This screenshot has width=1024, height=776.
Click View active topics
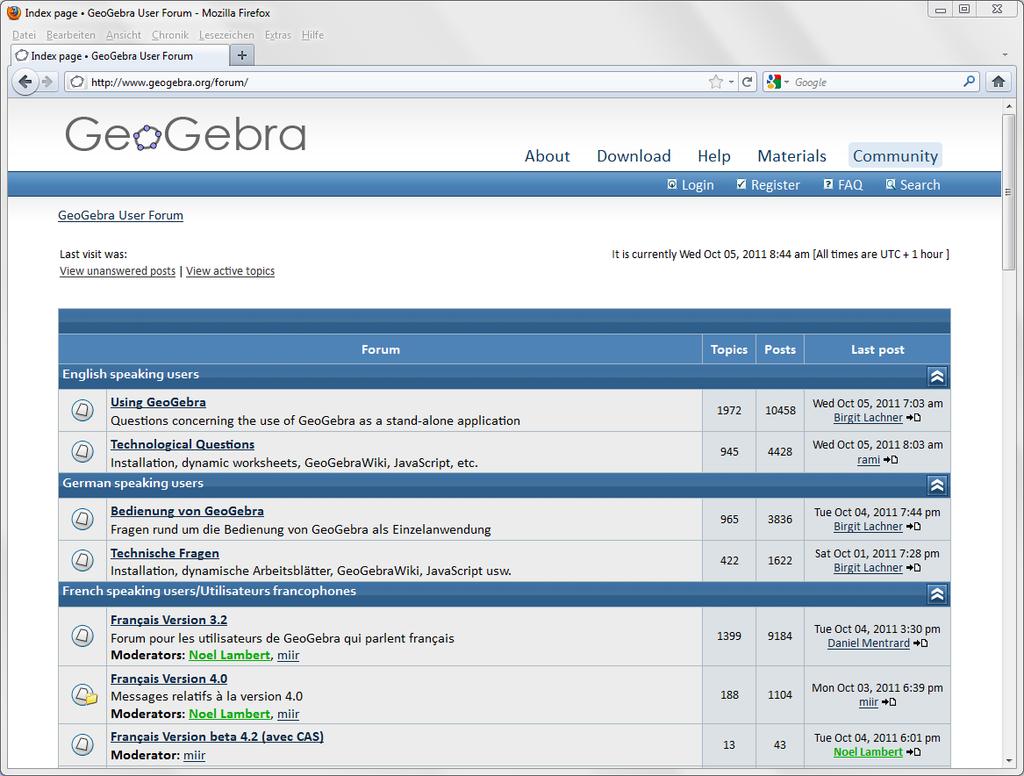[230, 271]
